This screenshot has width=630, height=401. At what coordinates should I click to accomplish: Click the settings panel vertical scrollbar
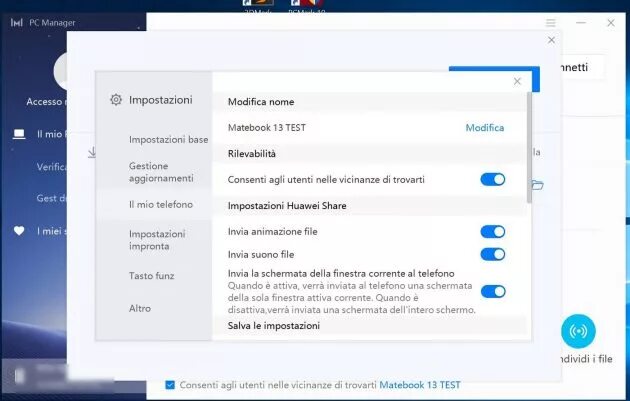pyautogui.click(x=529, y=147)
